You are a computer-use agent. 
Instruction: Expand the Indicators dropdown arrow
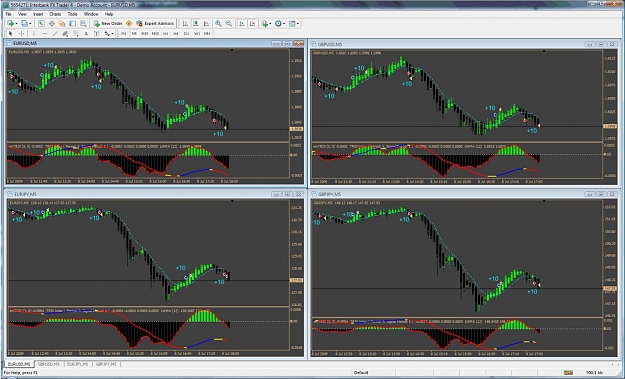coord(270,24)
